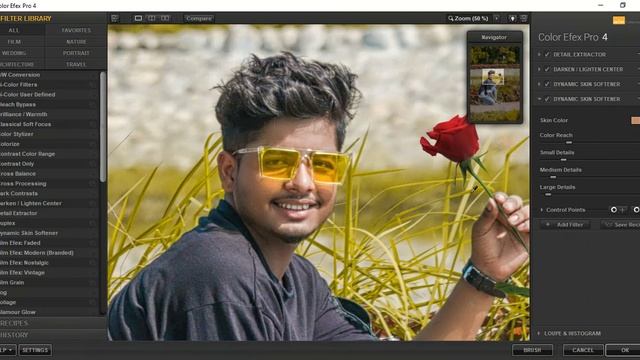The height and width of the screenshot is (360, 640).
Task: Click the Navigator thumbnail preview
Action: (x=494, y=83)
